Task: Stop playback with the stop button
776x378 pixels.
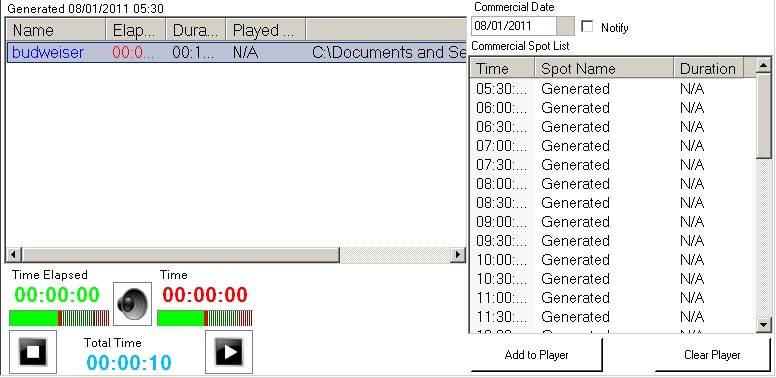Action: pyautogui.click(x=33, y=352)
